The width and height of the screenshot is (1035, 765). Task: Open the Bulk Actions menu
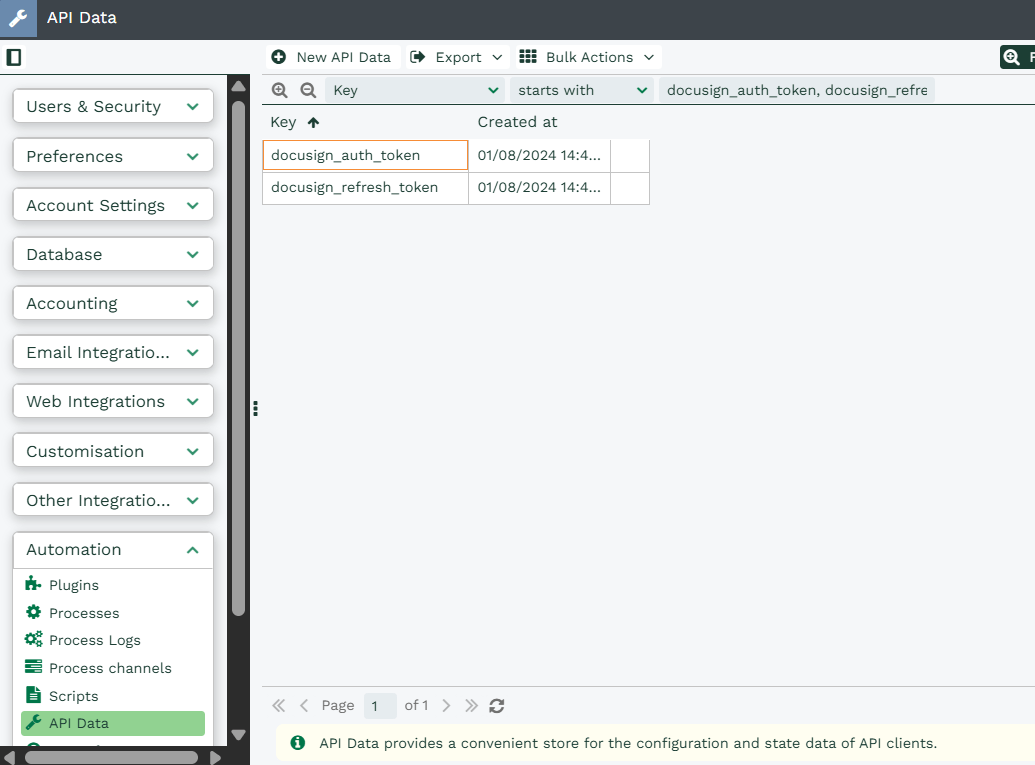click(587, 57)
